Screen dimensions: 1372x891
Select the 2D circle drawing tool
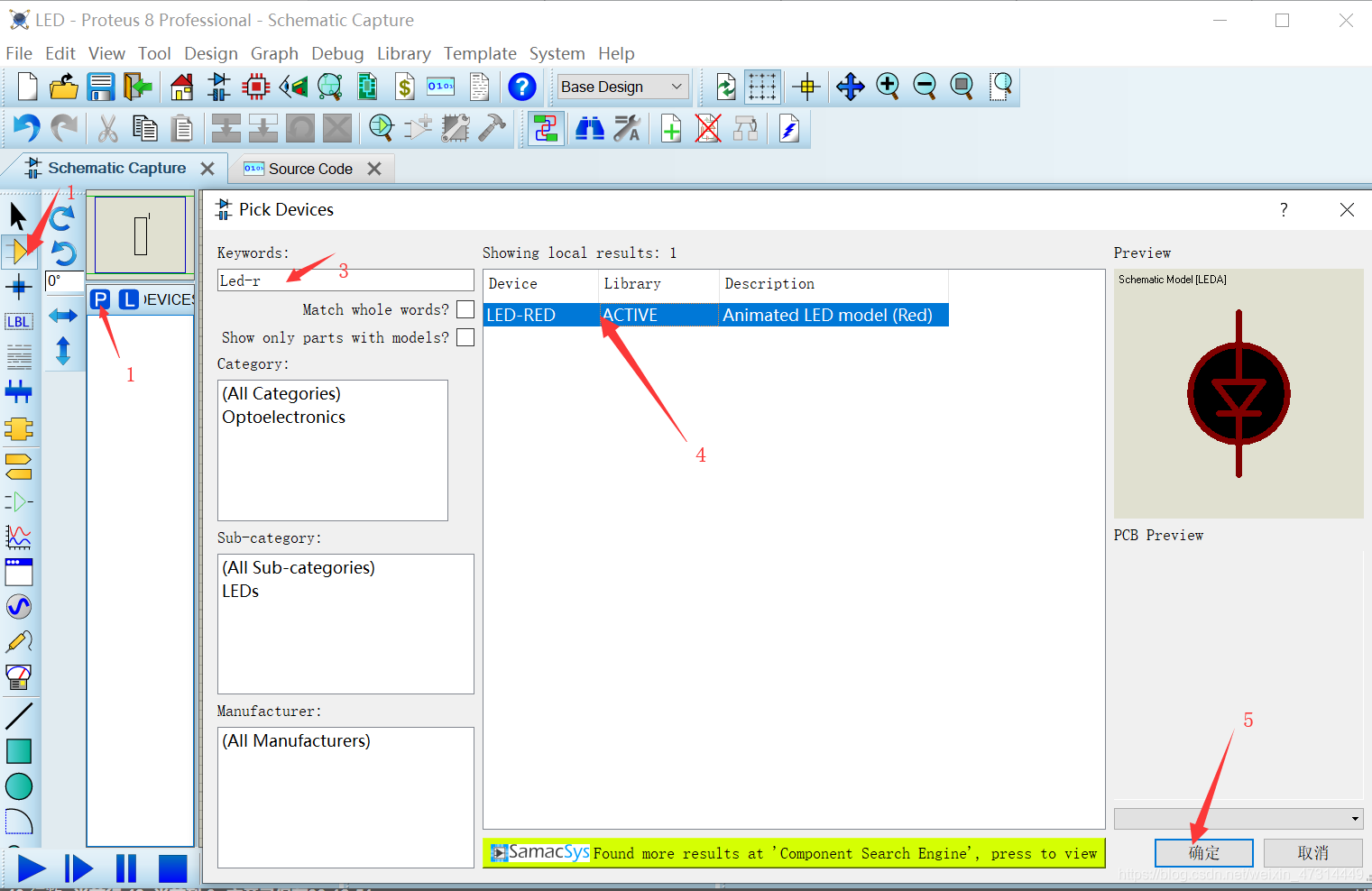pos(19,786)
